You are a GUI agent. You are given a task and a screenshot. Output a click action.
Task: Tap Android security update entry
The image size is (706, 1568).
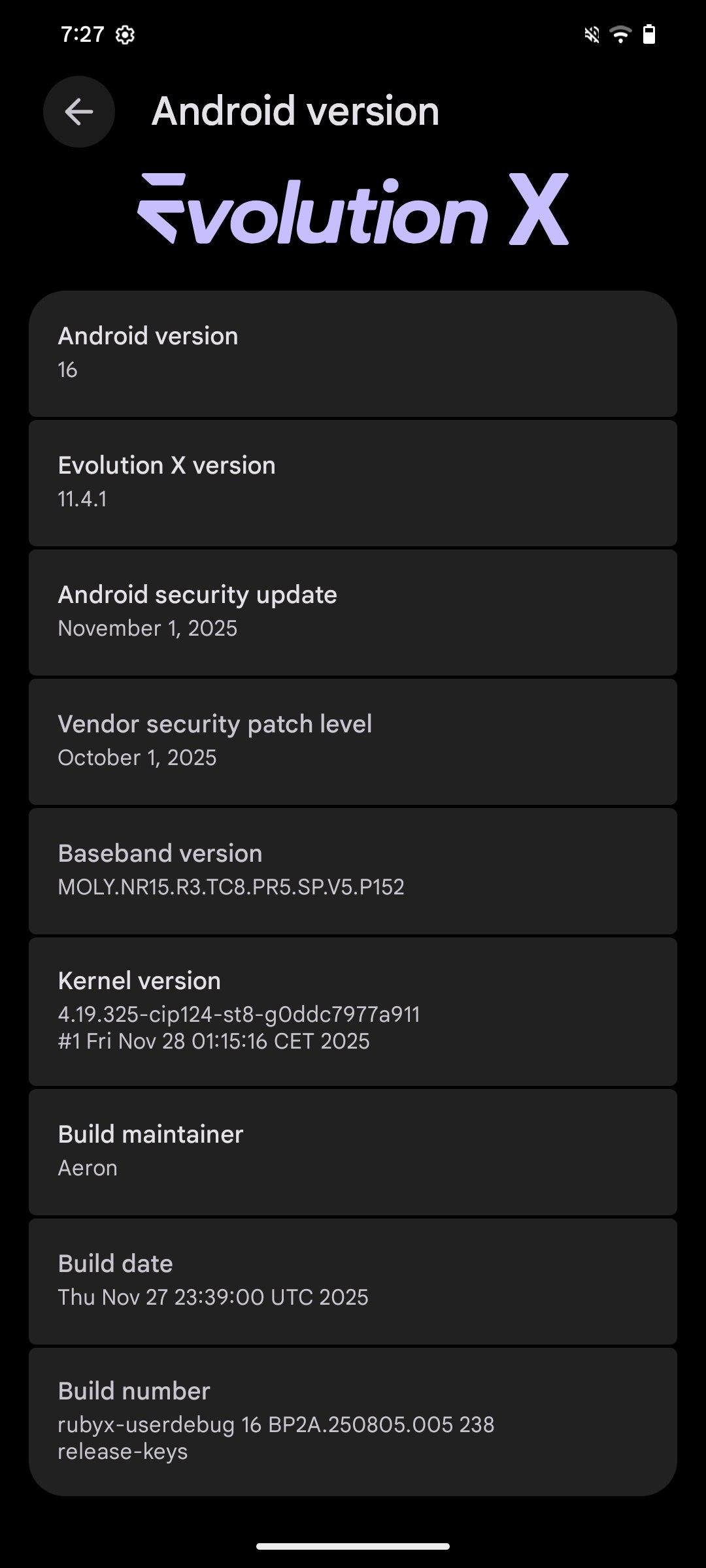coord(353,612)
